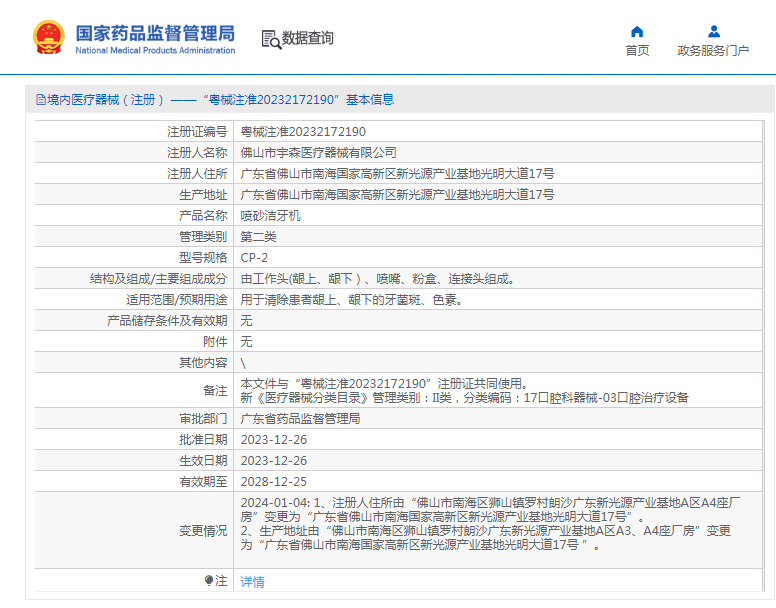Click the 生产地址 label

(x=203, y=195)
